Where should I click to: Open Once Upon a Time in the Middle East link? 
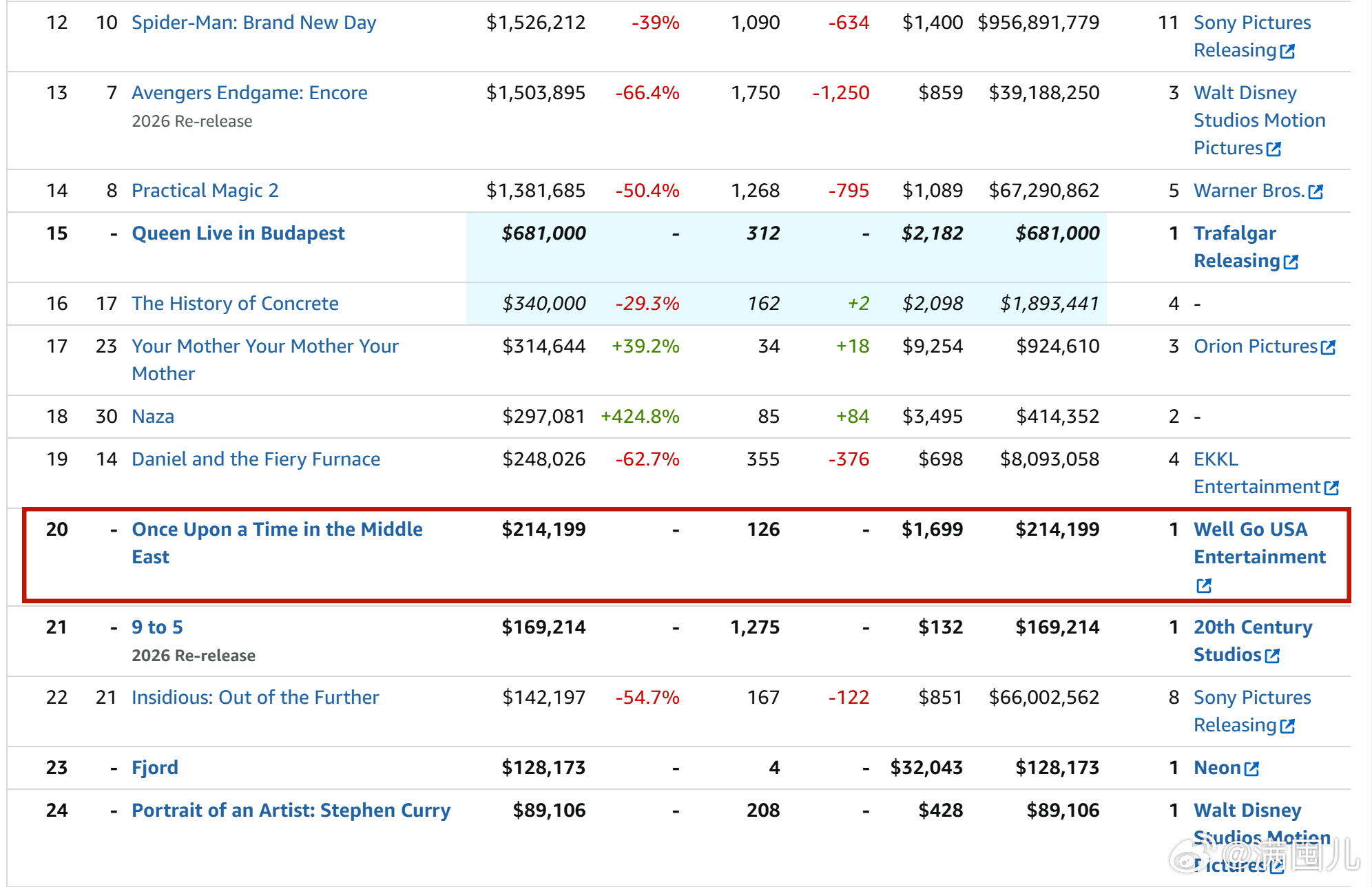(x=277, y=543)
